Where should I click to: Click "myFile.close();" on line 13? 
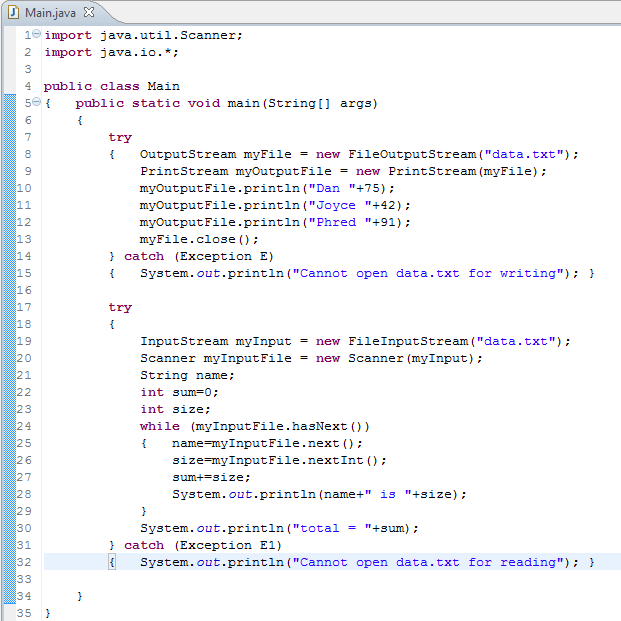pyautogui.click(x=199, y=239)
